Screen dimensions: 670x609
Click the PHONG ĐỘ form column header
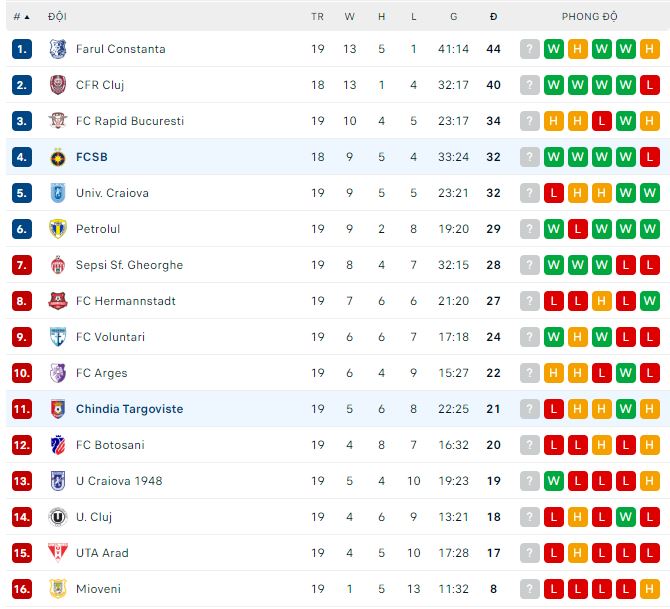pyautogui.click(x=589, y=17)
